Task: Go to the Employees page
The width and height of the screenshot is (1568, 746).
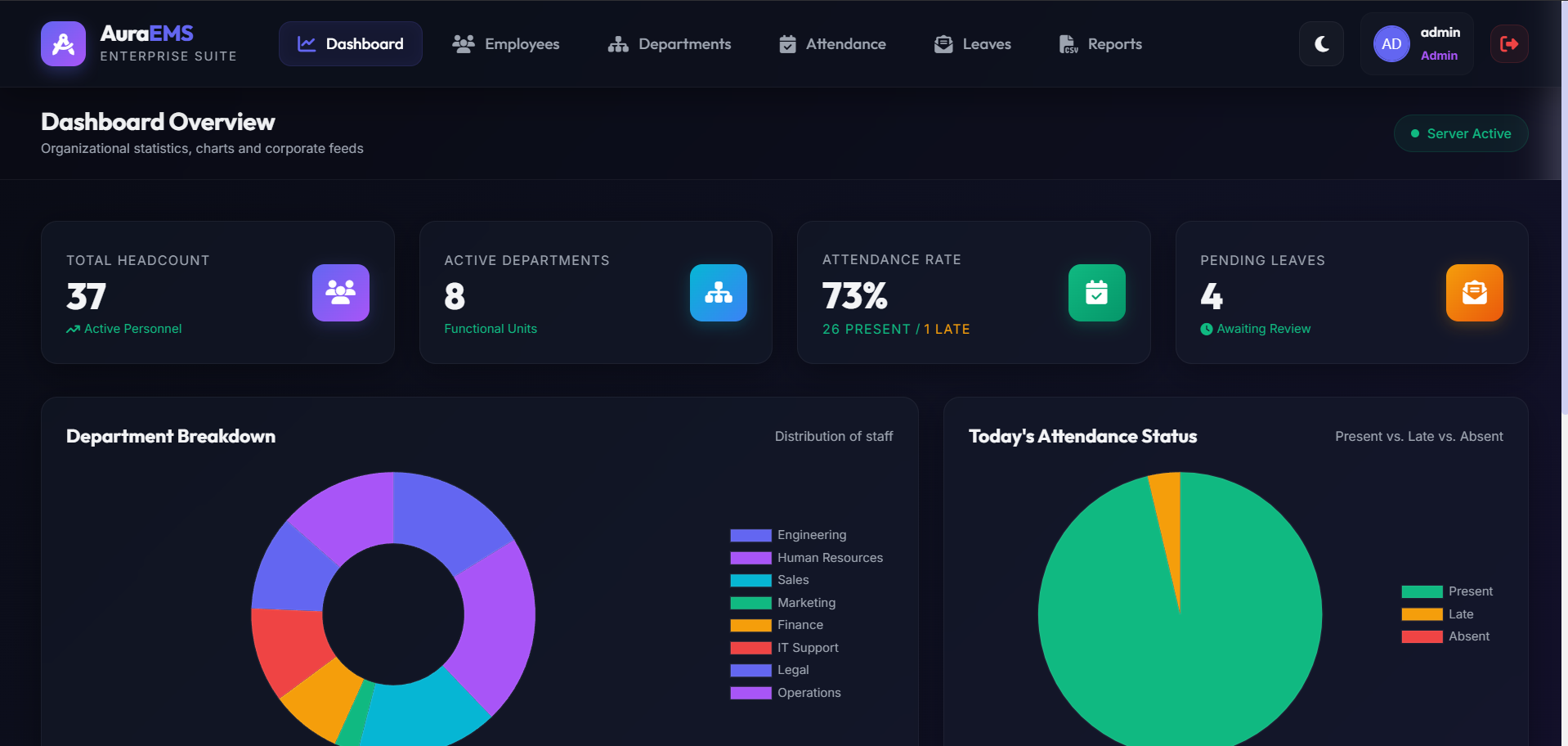Action: coord(506,44)
